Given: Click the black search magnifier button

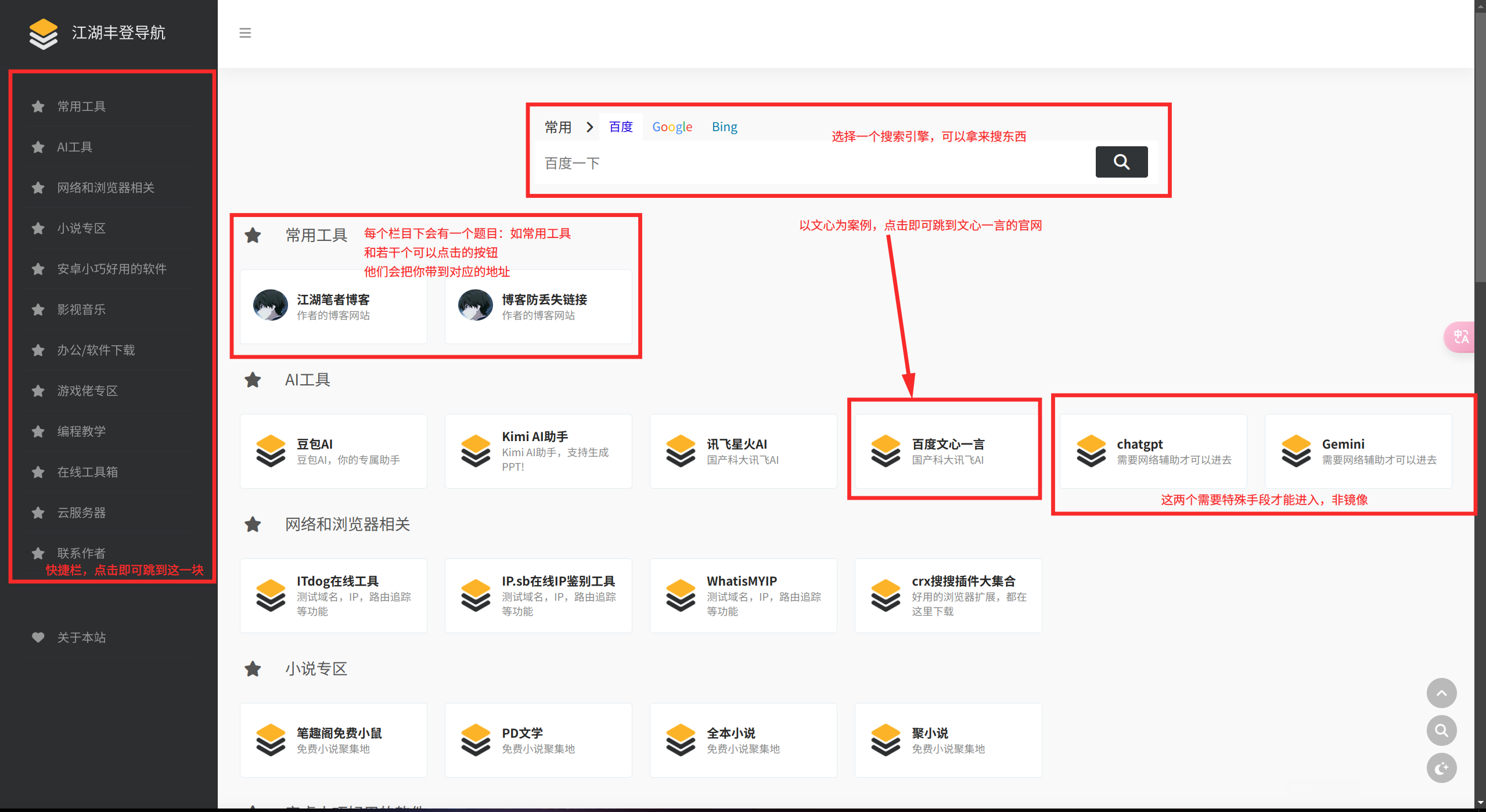Looking at the screenshot, I should [x=1121, y=162].
